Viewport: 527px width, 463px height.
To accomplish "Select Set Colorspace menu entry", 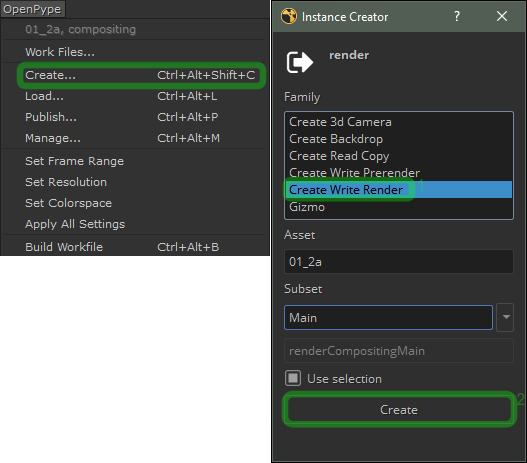I will (x=134, y=203).
